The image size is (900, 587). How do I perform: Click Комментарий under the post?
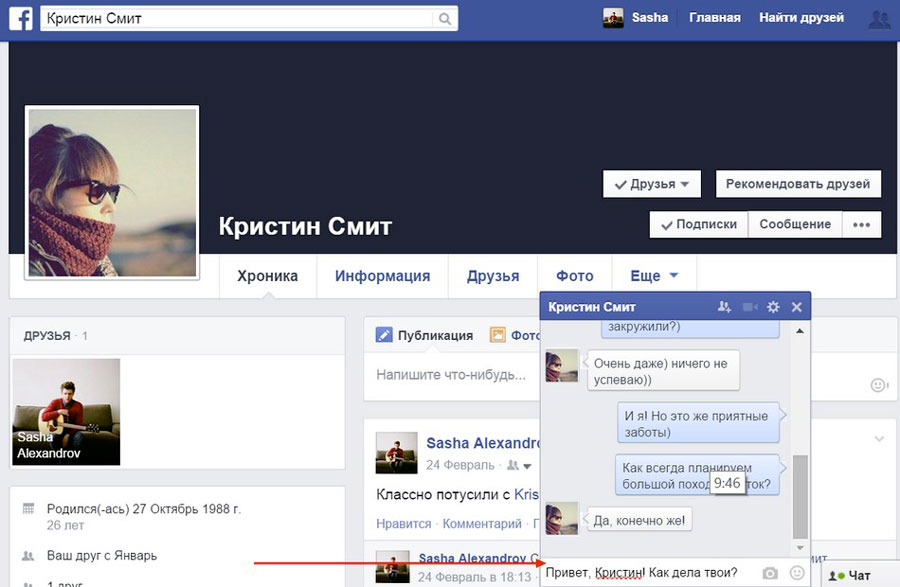[x=482, y=523]
